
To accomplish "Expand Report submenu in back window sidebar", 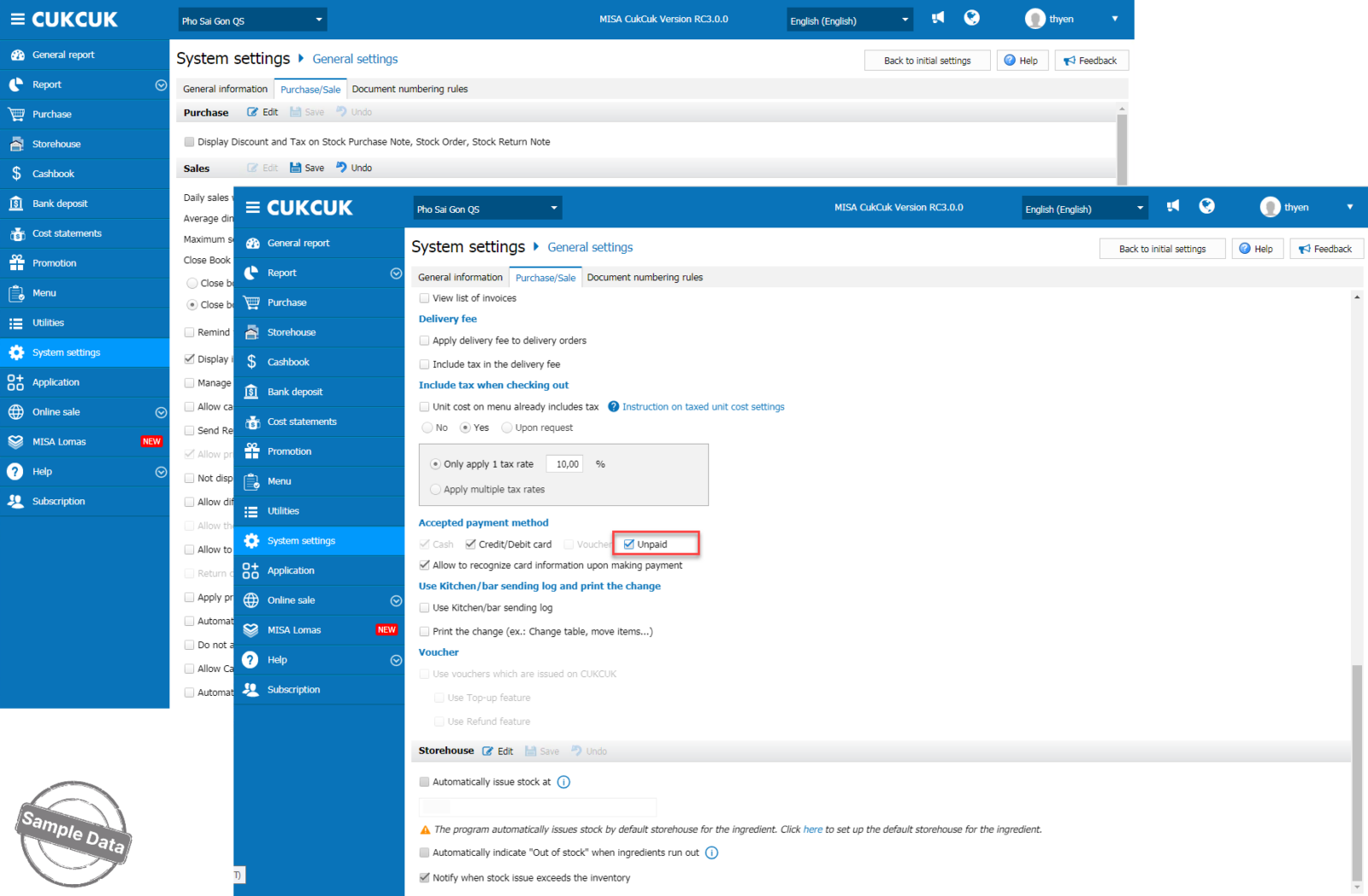I will (161, 85).
